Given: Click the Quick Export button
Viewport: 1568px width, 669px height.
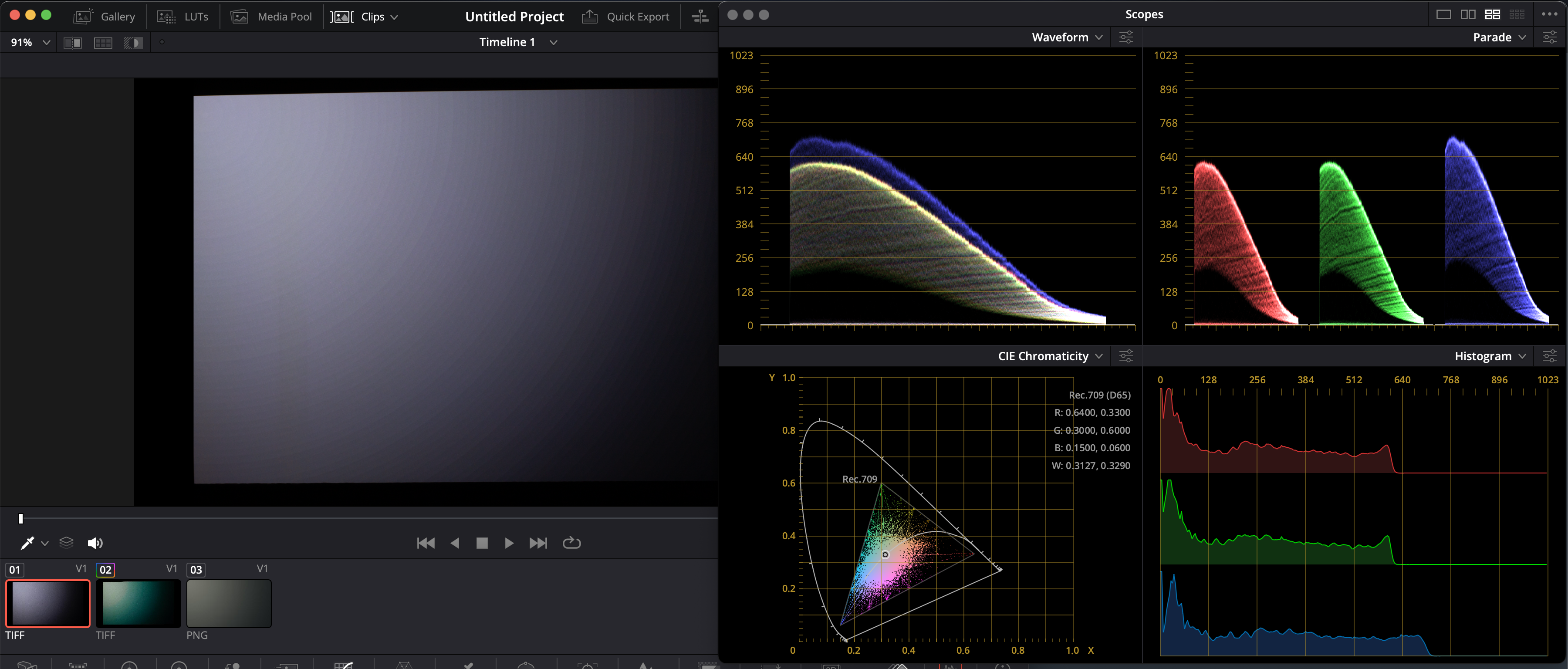Looking at the screenshot, I should (626, 17).
